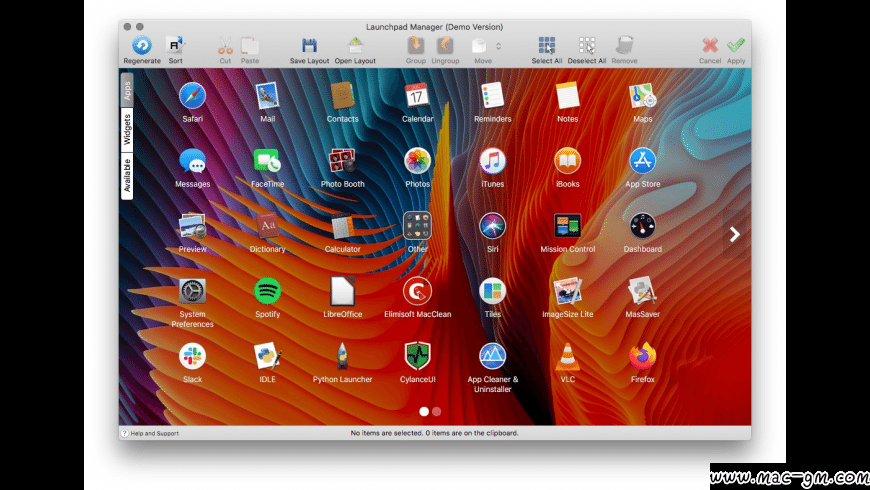Select the System Preferences icon
The width and height of the screenshot is (870, 490).
[193, 291]
